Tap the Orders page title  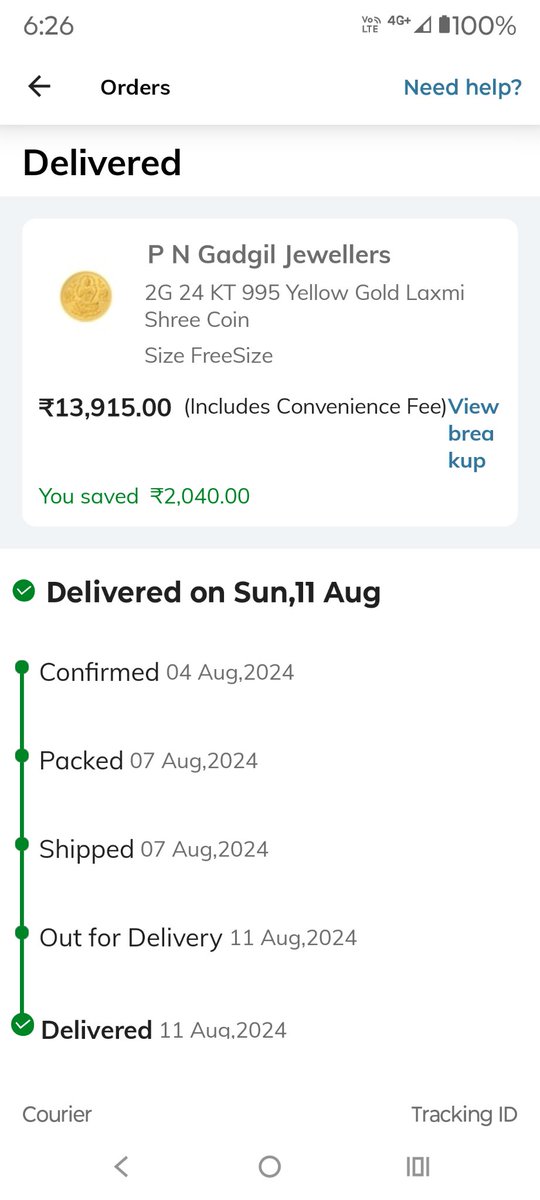click(x=135, y=88)
